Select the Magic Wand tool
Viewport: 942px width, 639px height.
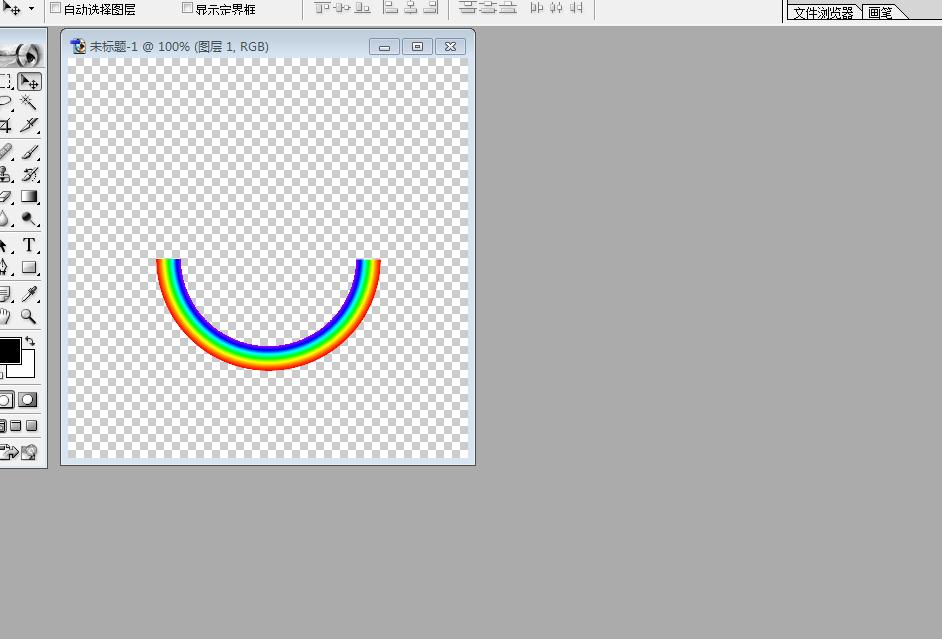(29, 102)
